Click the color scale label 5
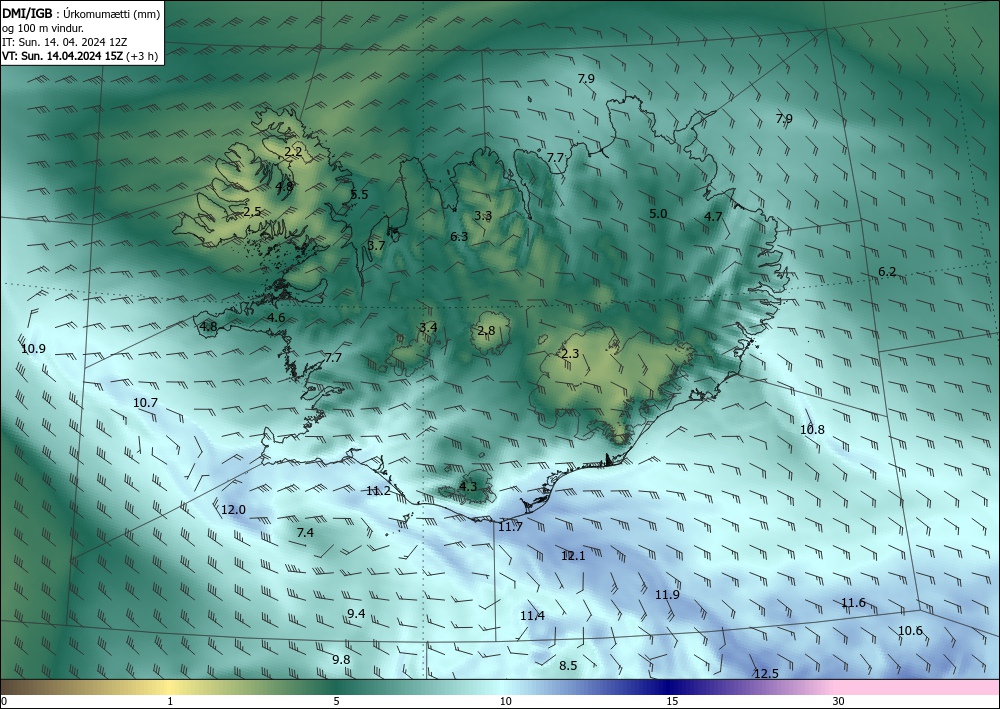This screenshot has width=1000, height=709. (x=337, y=702)
